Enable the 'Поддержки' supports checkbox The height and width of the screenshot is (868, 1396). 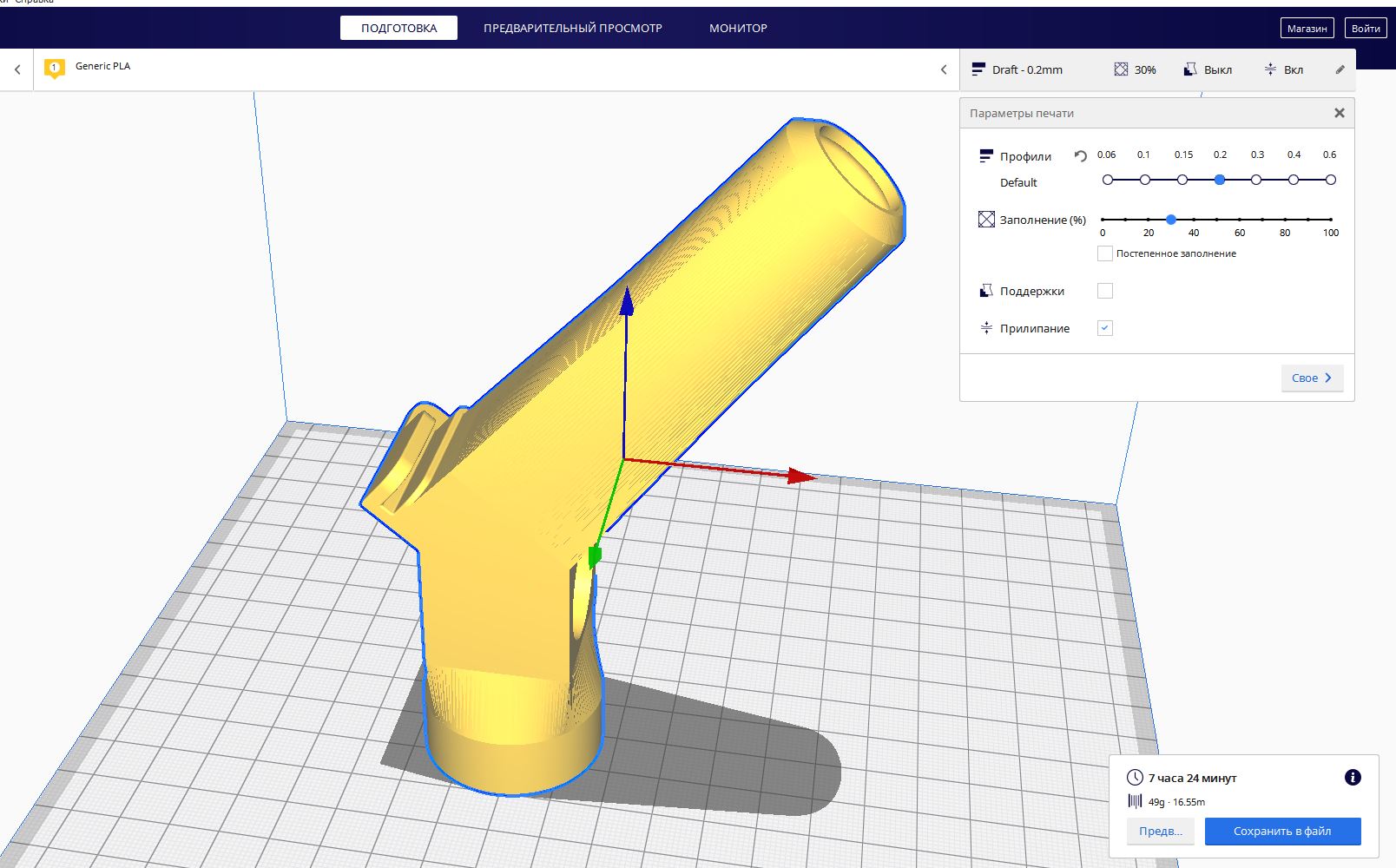(x=1104, y=291)
